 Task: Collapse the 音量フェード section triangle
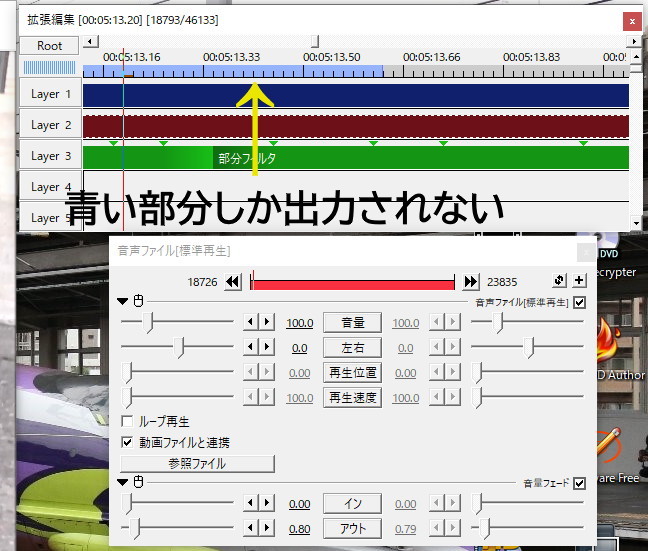pos(122,482)
